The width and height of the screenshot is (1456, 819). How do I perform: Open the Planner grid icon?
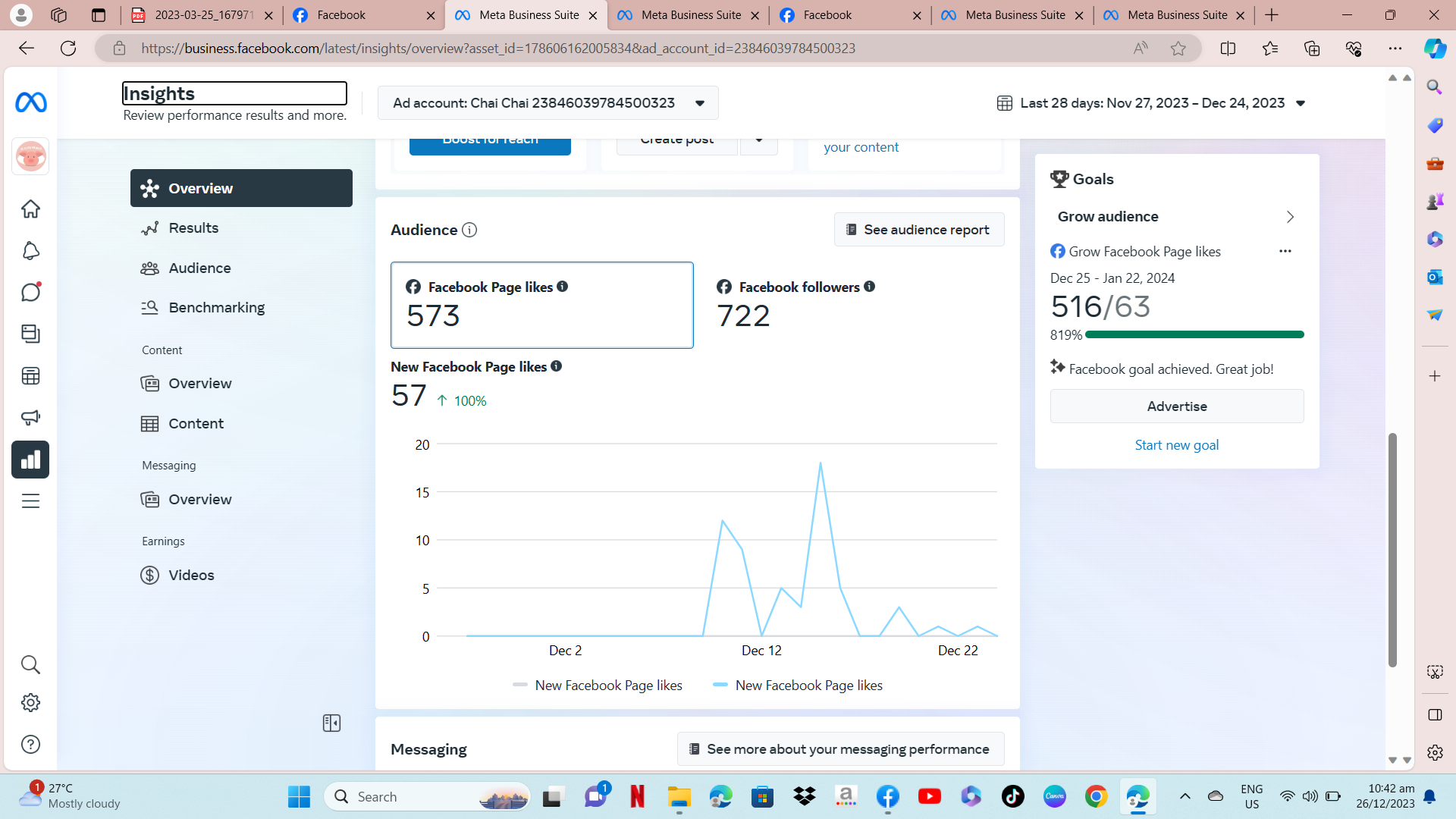click(30, 376)
